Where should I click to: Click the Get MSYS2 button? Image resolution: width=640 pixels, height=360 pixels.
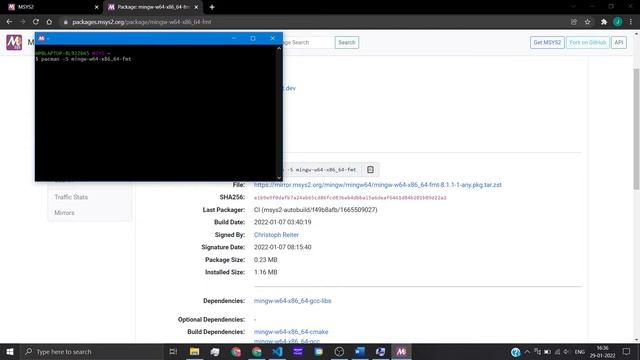click(547, 42)
